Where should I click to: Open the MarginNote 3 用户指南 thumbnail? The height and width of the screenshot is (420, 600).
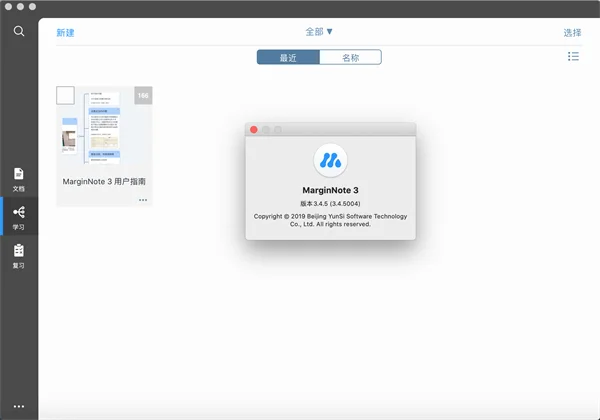[104, 127]
